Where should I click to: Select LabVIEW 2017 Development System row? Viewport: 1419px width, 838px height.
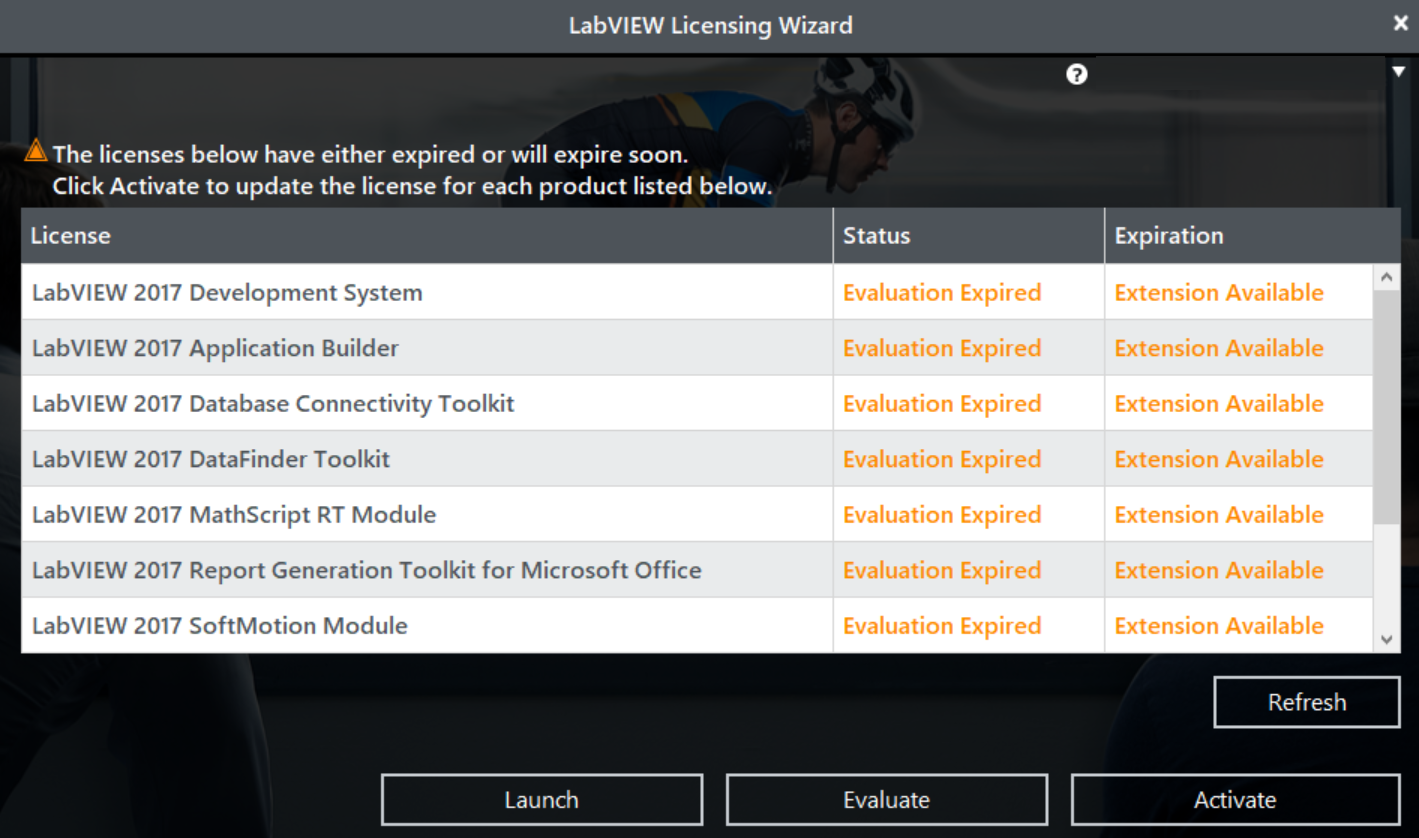coord(227,293)
